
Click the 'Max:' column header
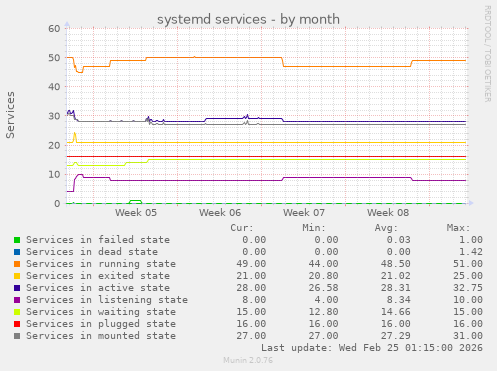(x=458, y=228)
